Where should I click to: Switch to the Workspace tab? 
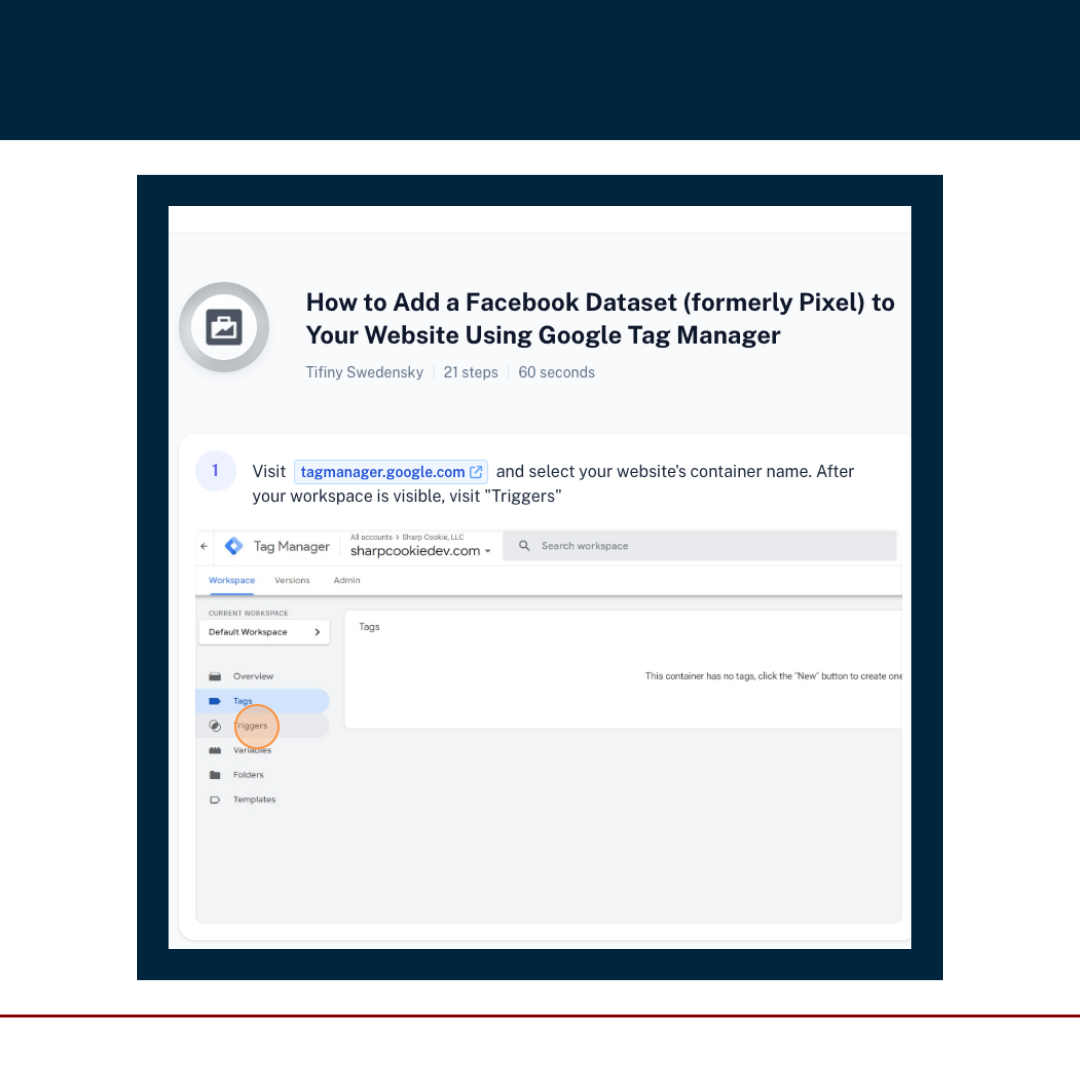click(231, 581)
